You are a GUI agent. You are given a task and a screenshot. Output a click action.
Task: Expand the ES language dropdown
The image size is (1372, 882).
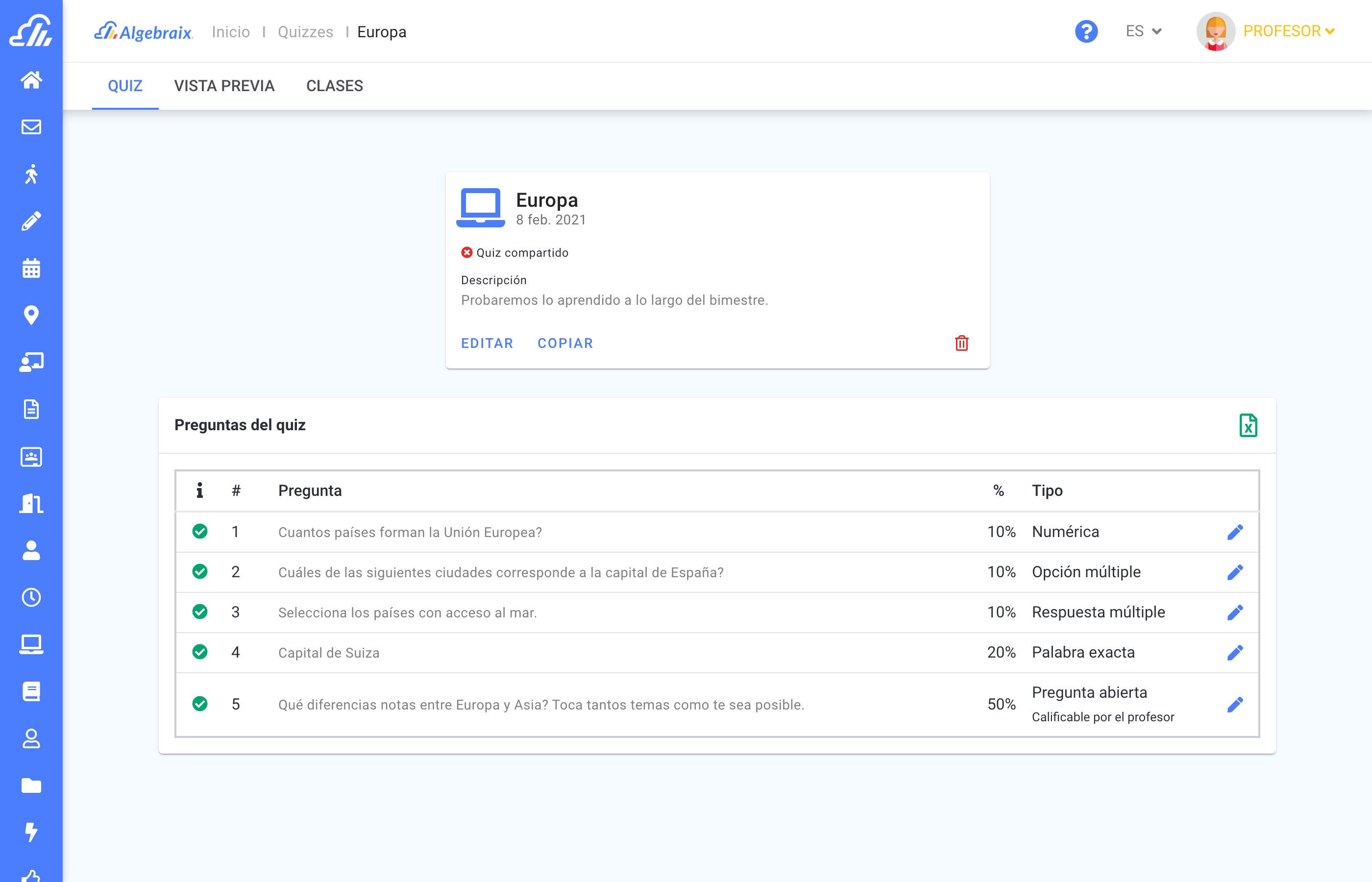pyautogui.click(x=1143, y=31)
